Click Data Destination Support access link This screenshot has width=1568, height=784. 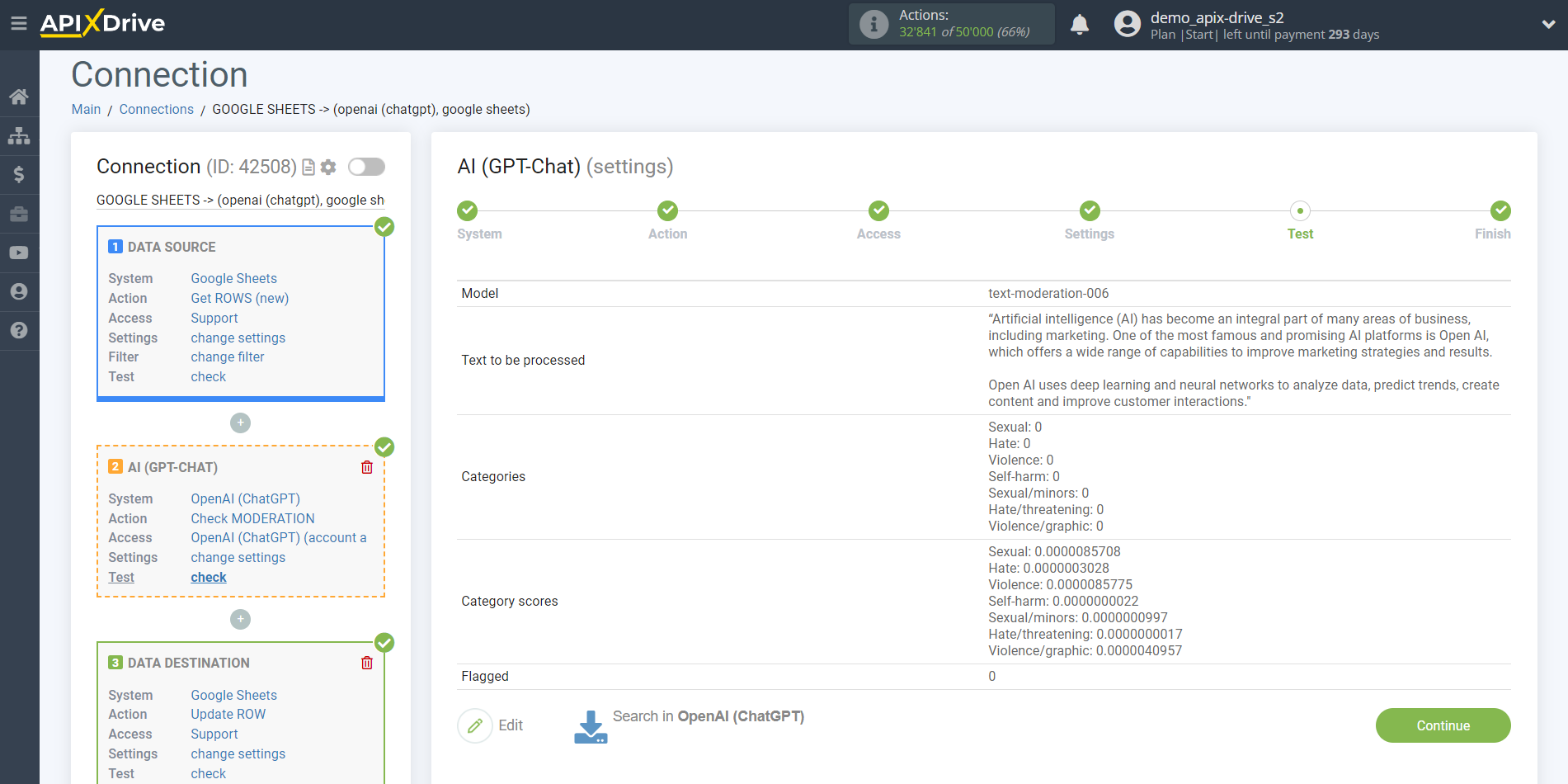(x=214, y=734)
